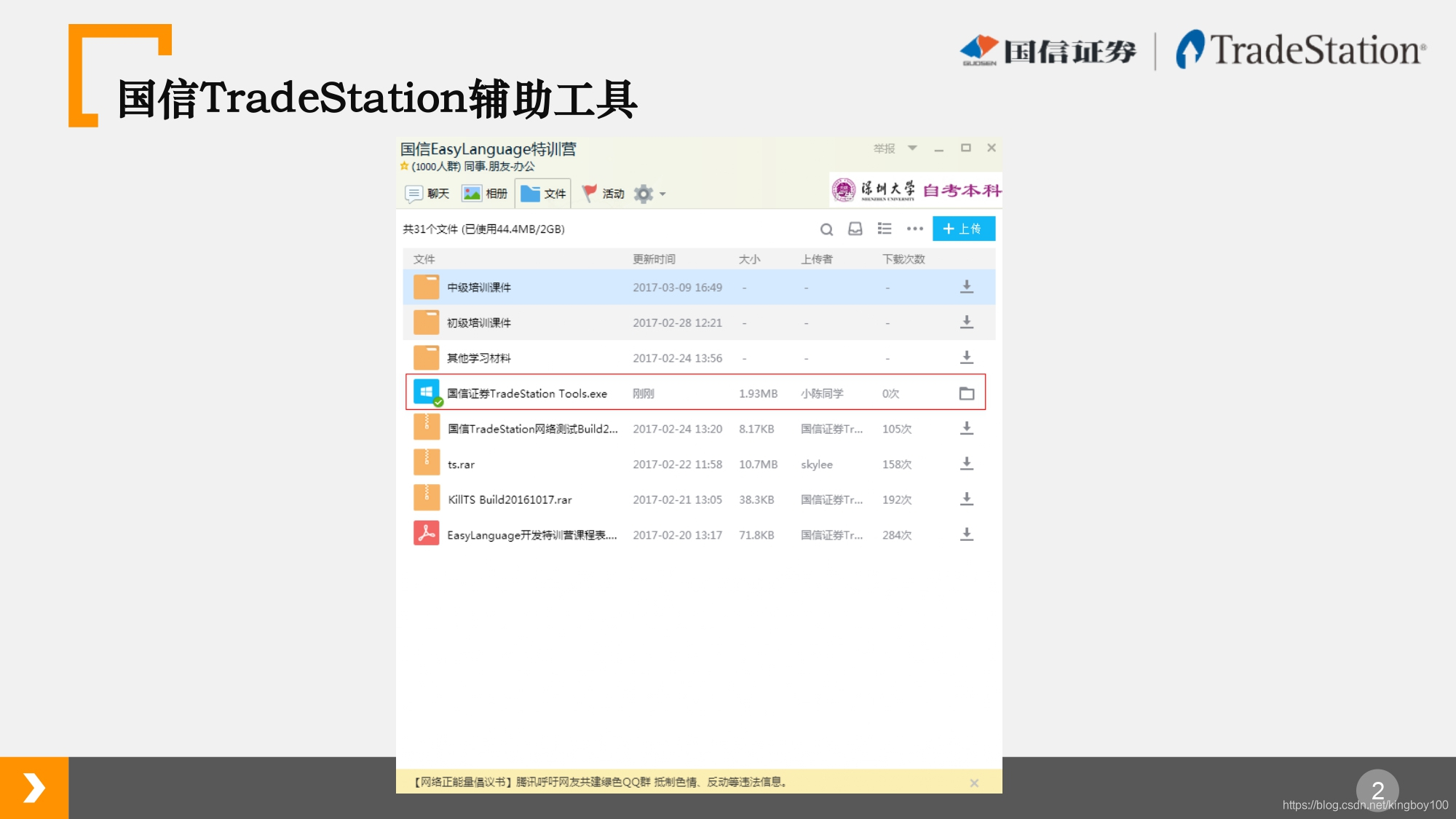Click the archive icon of 国信TradeStation网络测试Build
The image size is (1456, 819).
(427, 428)
